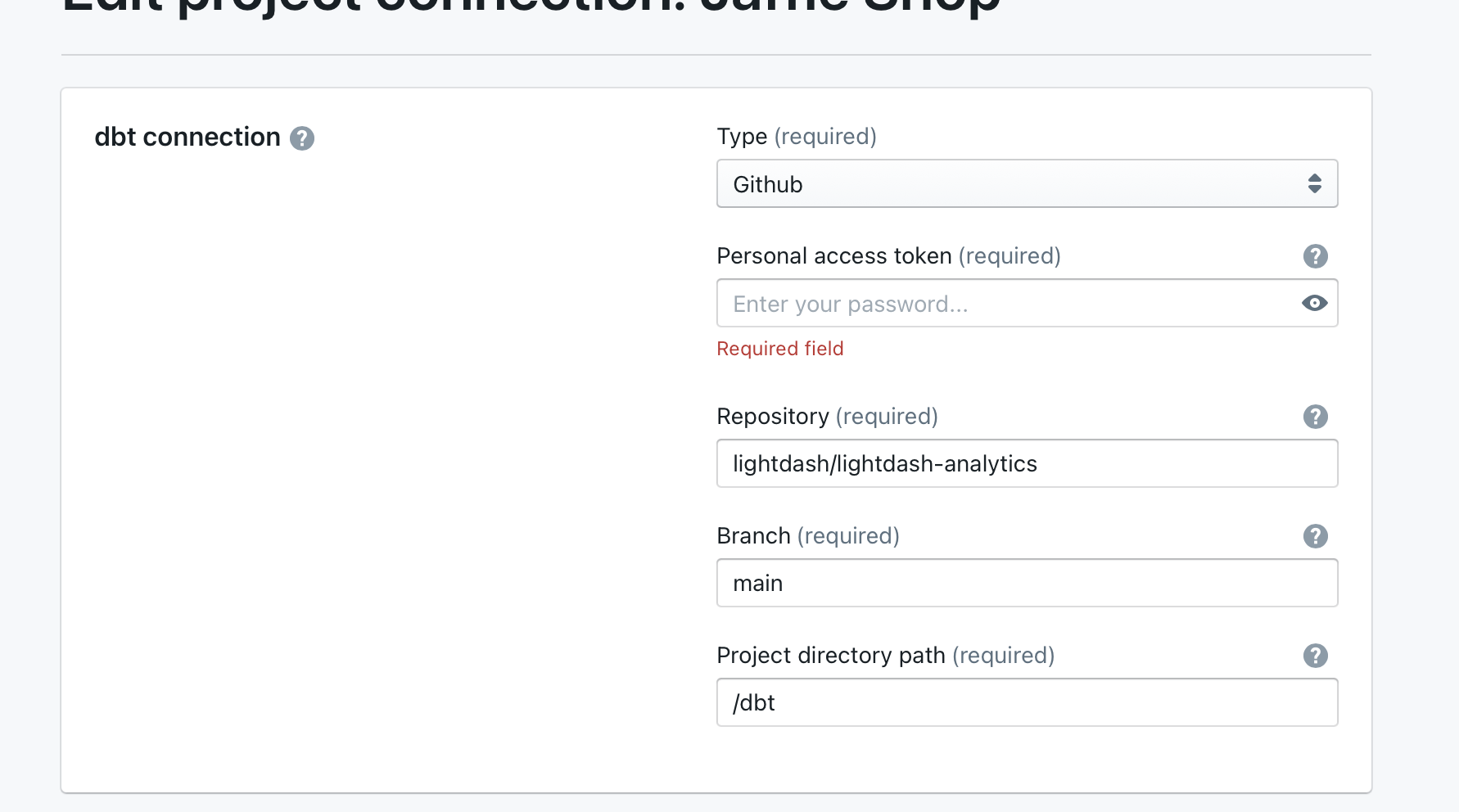The image size is (1459, 812).
Task: View the Personal access token help icon
Action: click(x=1315, y=256)
